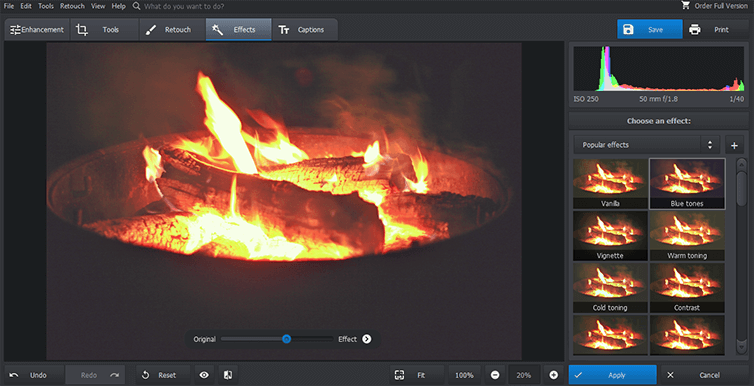This screenshot has width=754, height=386.
Task: Switch to the Captions tab
Action: 305,30
